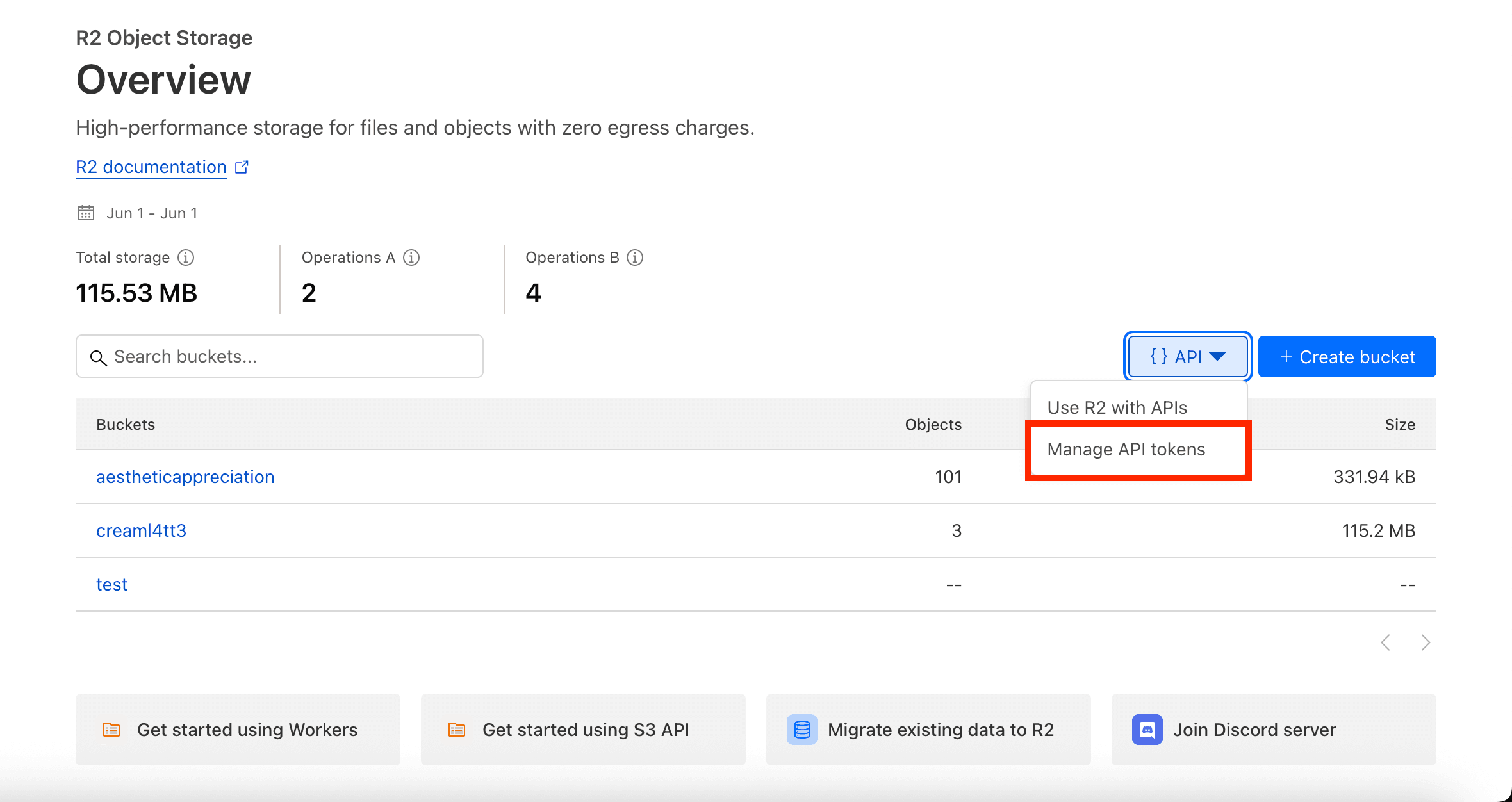The width and height of the screenshot is (1512, 802).
Task: Go to the previous page of buckets
Action: pos(1386,642)
